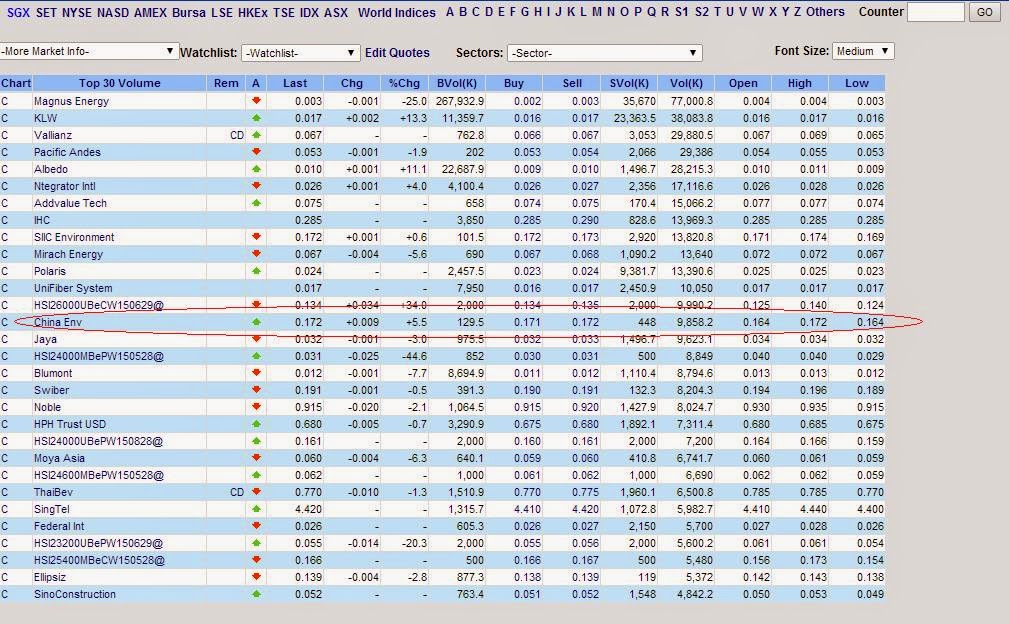Sort by the BVol(K) column header
The width and height of the screenshot is (1009, 624).
[x=457, y=83]
